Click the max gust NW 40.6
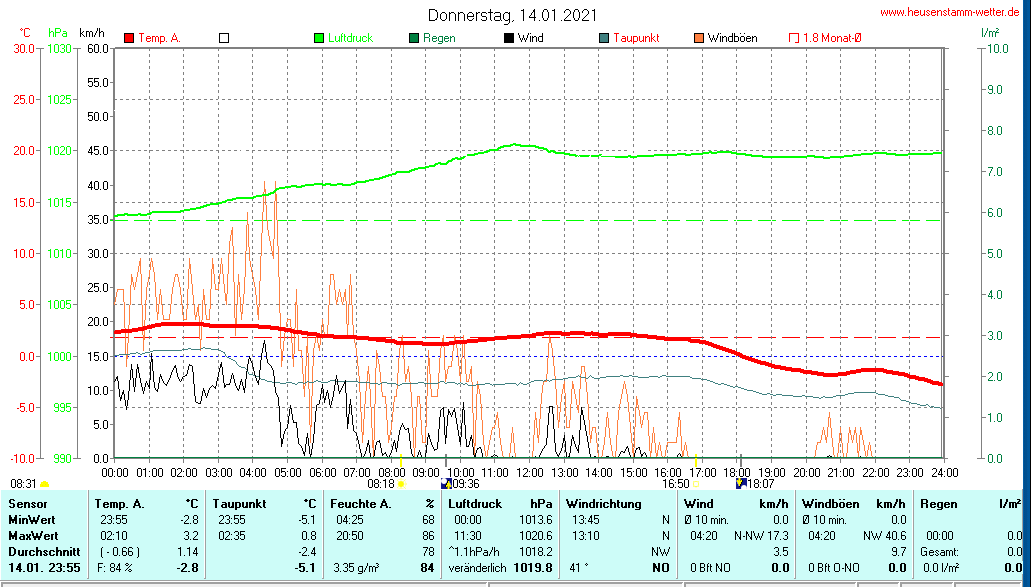Image resolution: width=1034 pixels, height=587 pixels. pyautogui.click(x=885, y=536)
